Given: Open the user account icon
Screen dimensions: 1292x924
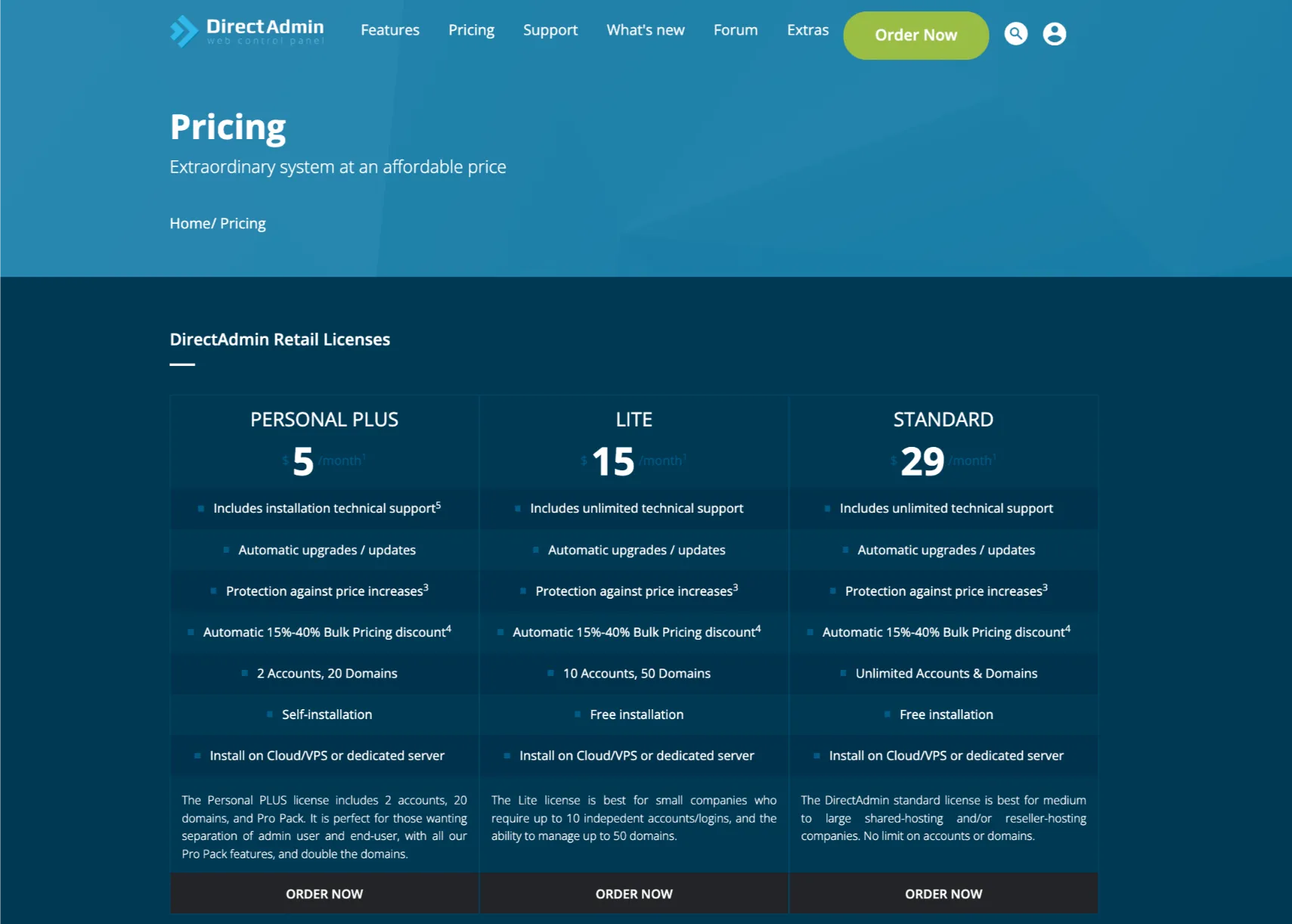Looking at the screenshot, I should (x=1054, y=34).
